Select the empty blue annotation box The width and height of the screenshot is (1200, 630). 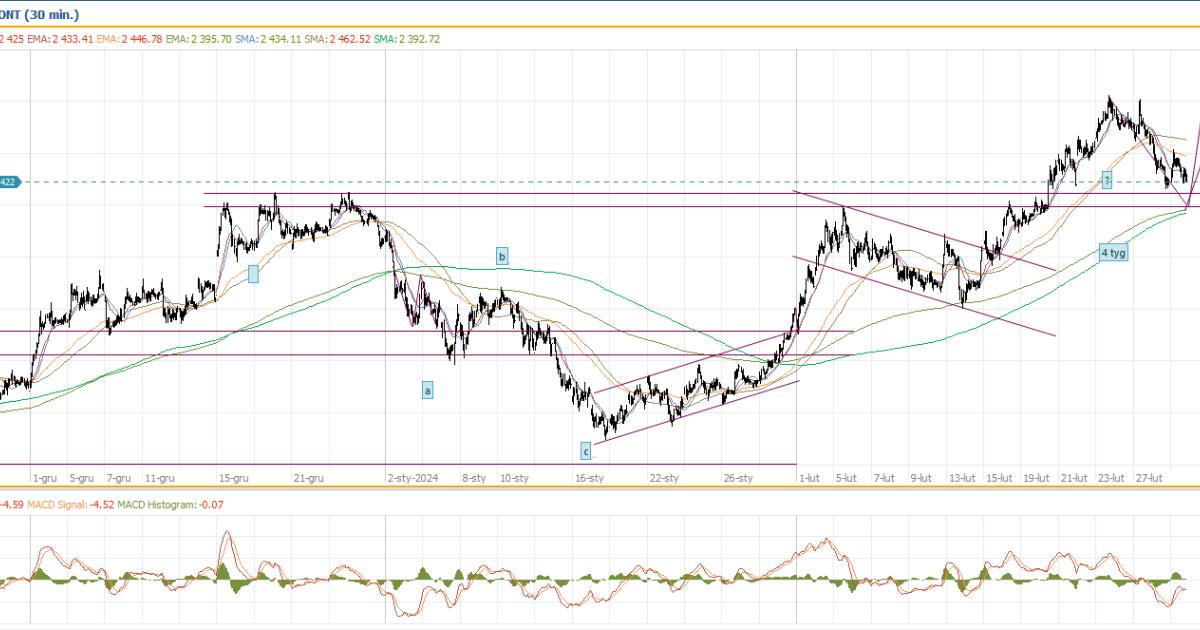pos(253,273)
